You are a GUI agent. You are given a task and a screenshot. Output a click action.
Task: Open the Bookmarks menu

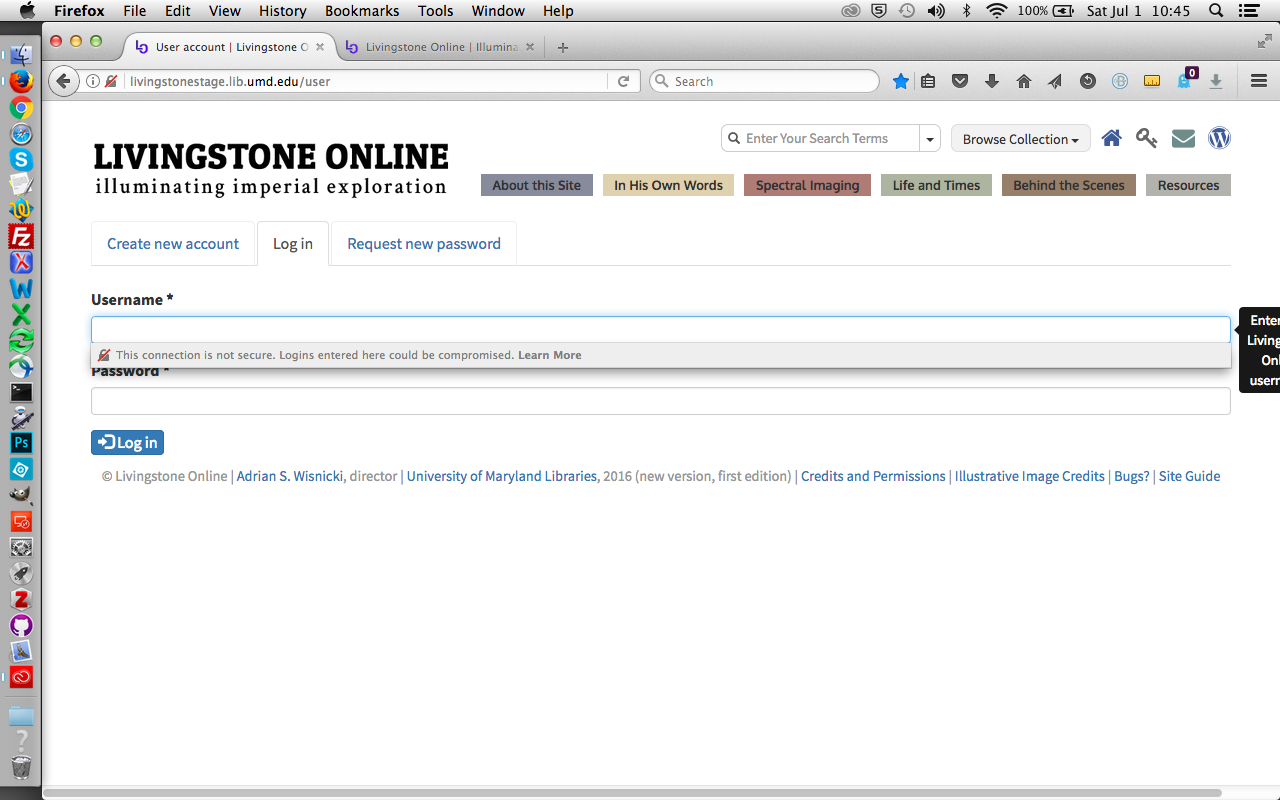[362, 11]
